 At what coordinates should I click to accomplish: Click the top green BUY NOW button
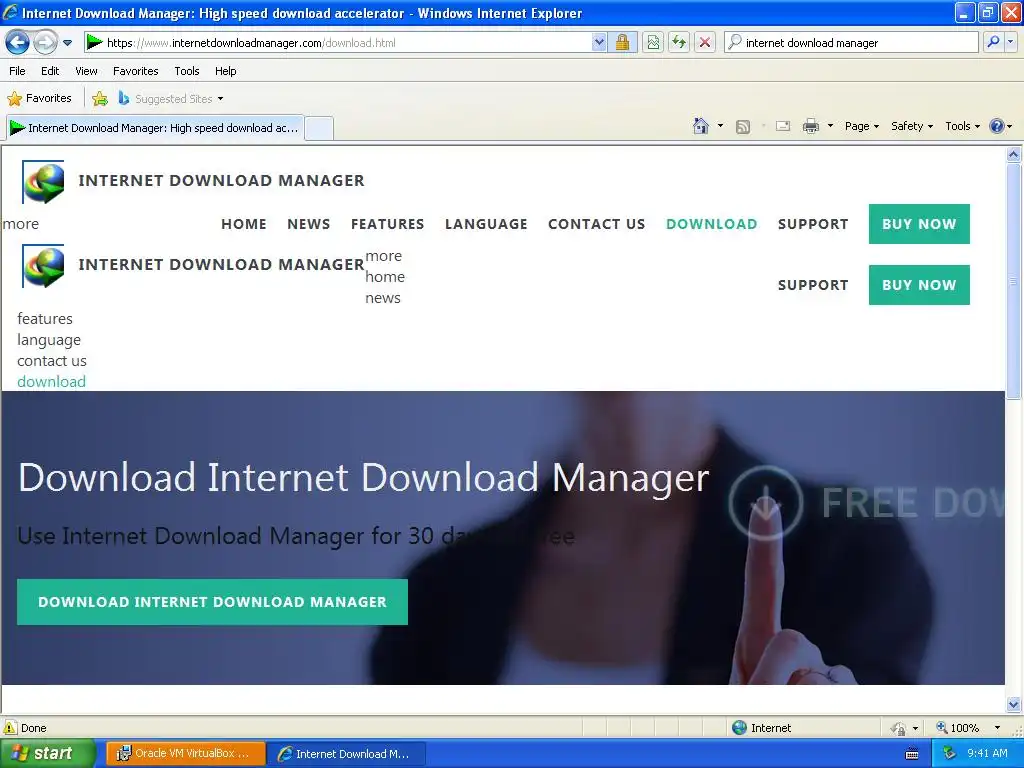click(919, 224)
